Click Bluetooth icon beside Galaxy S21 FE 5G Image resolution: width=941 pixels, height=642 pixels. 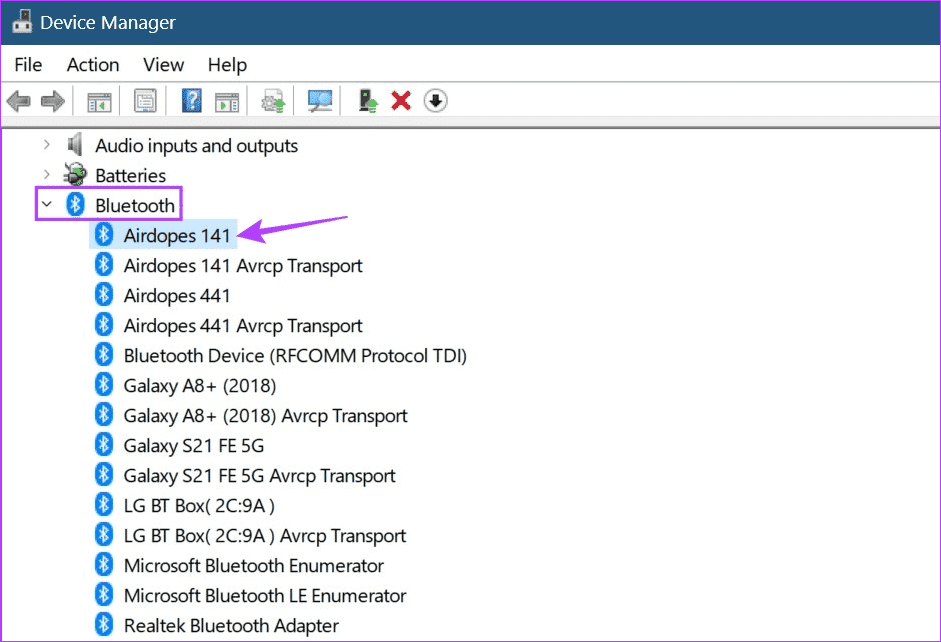coord(104,445)
